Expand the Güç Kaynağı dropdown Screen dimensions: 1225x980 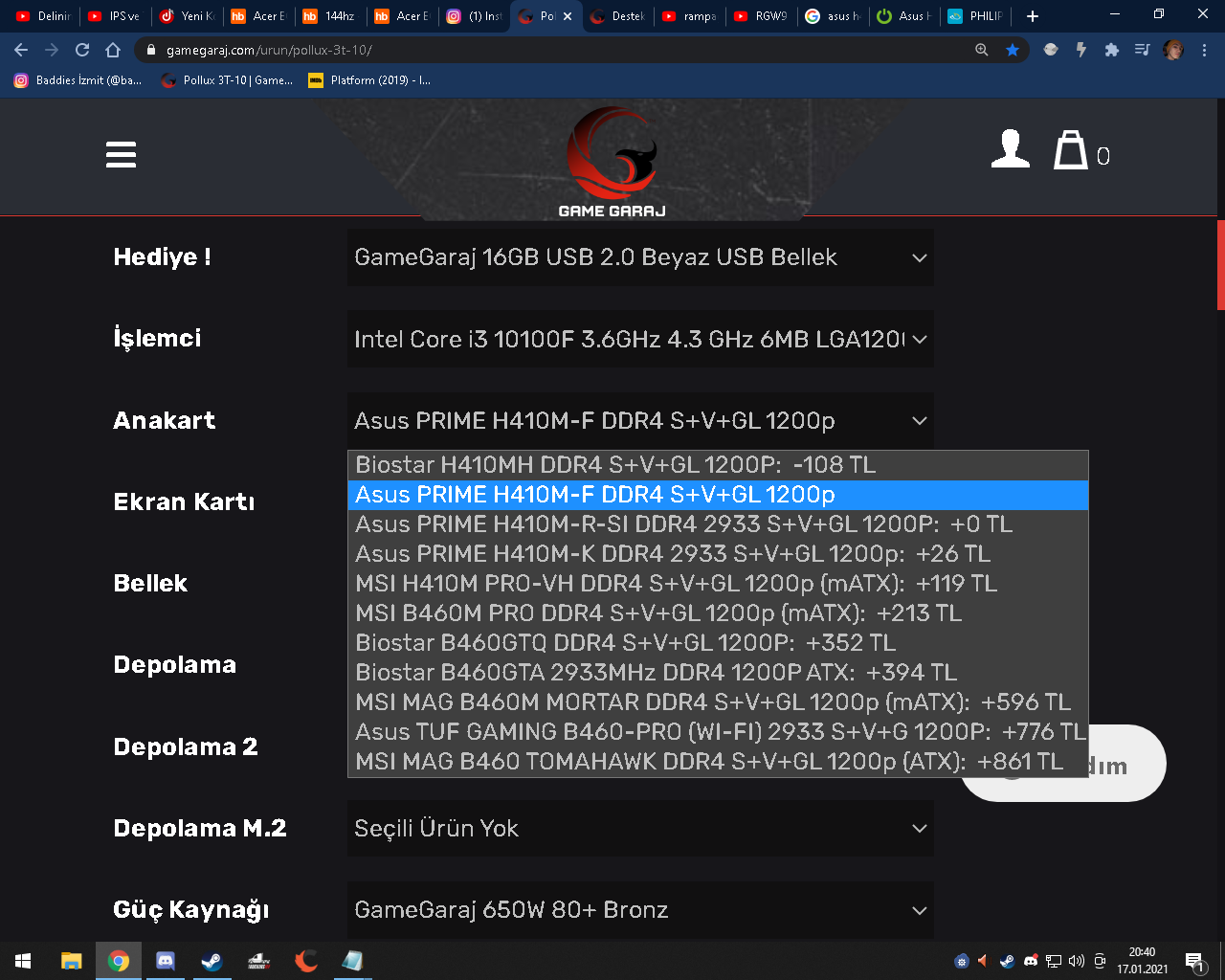(x=640, y=910)
